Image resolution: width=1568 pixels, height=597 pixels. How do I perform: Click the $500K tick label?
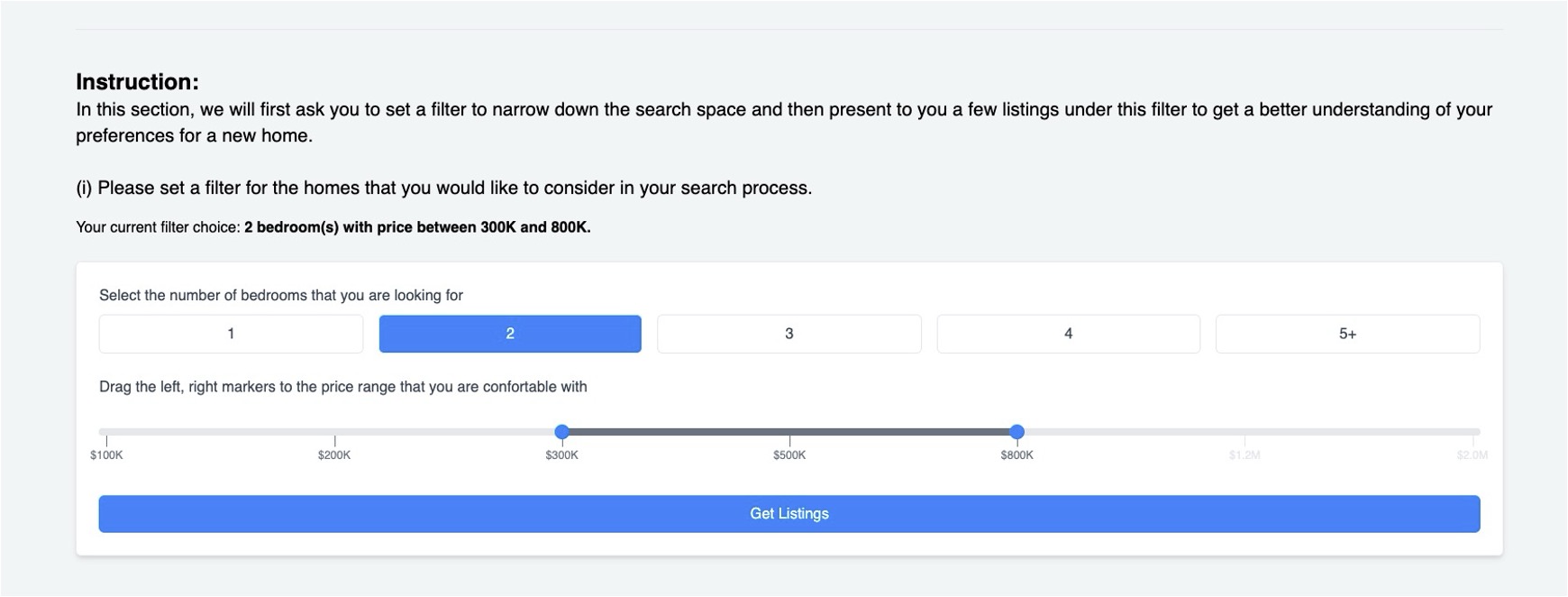point(789,455)
